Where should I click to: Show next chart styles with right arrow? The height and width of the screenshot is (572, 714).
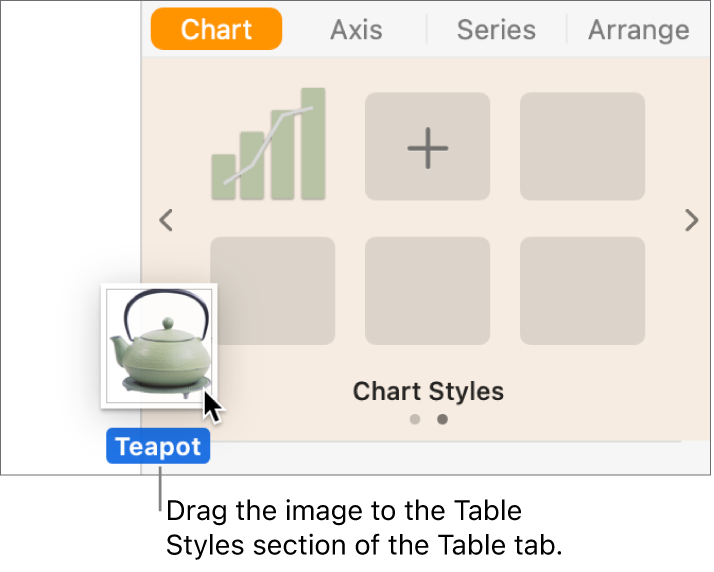pyautogui.click(x=691, y=220)
